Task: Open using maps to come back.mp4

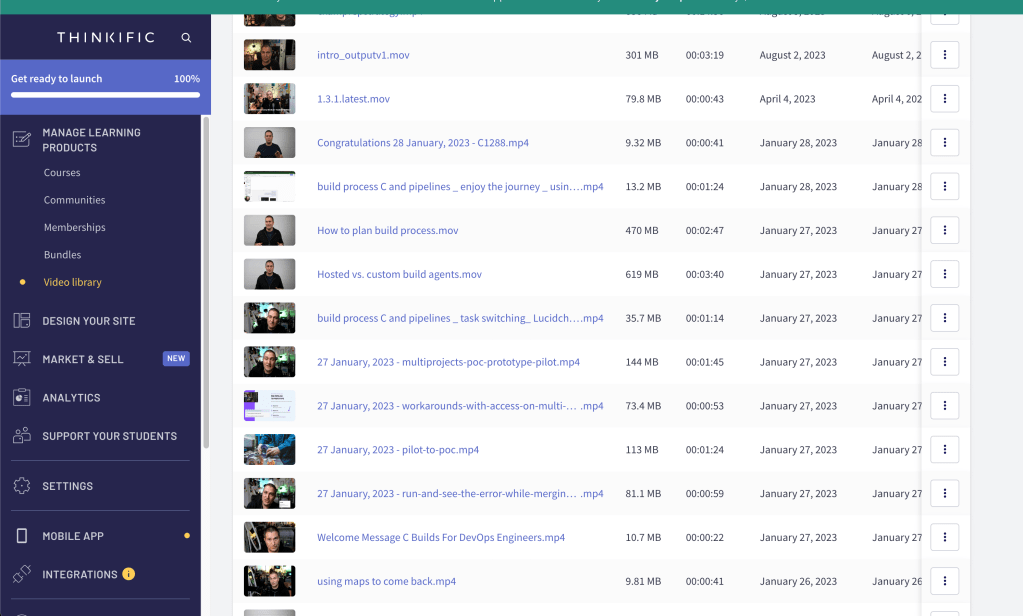Action: click(x=386, y=581)
